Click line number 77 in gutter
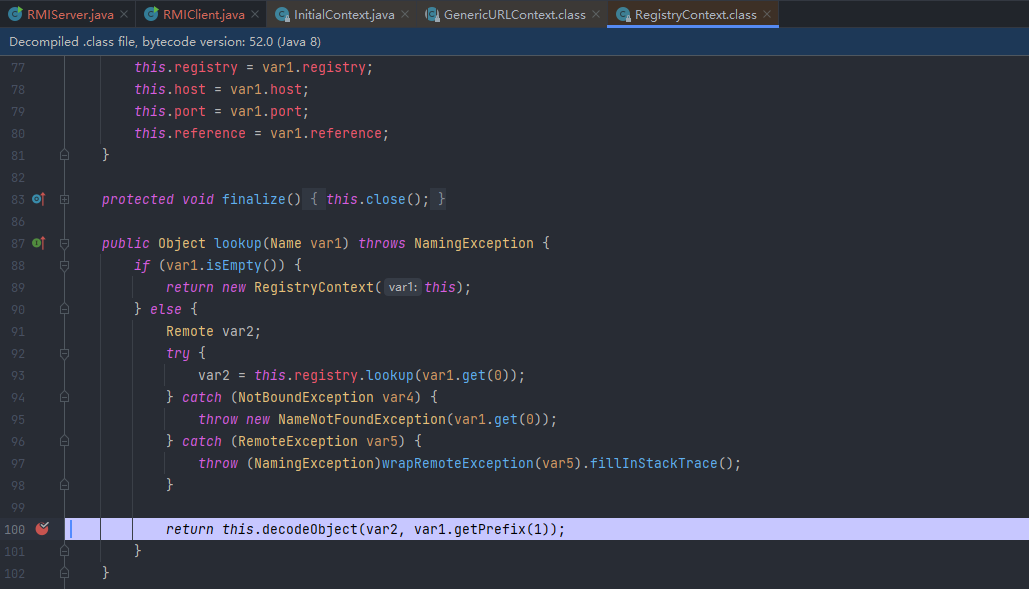1029x589 pixels. tap(18, 68)
